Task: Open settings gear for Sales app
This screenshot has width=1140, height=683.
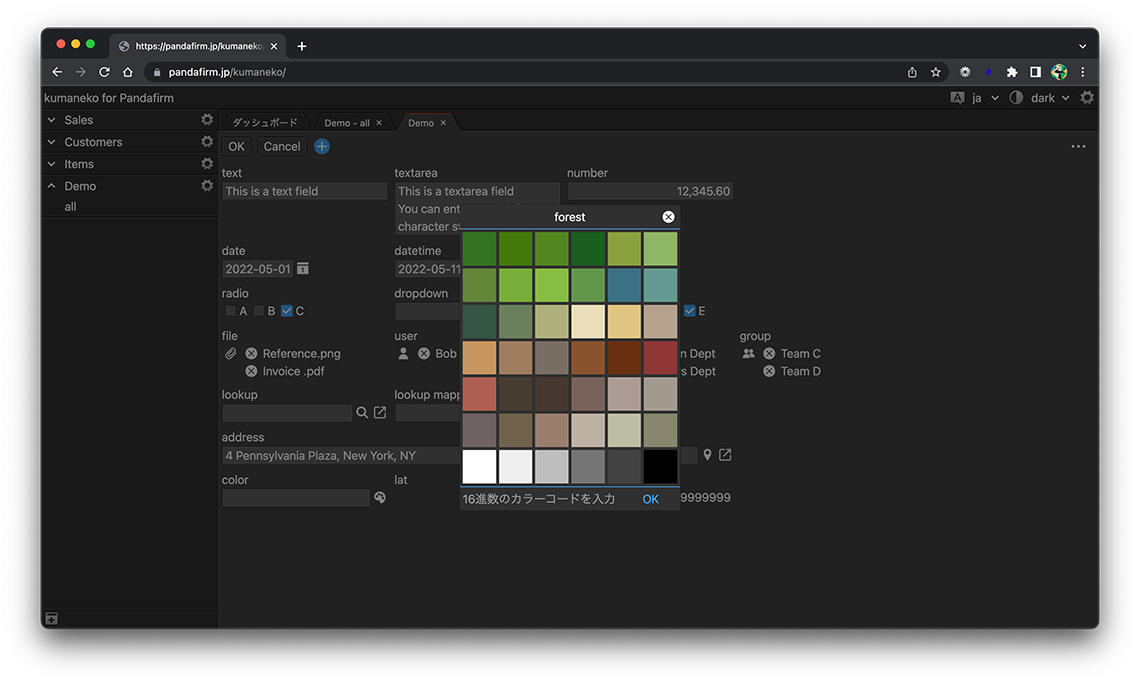Action: click(207, 120)
